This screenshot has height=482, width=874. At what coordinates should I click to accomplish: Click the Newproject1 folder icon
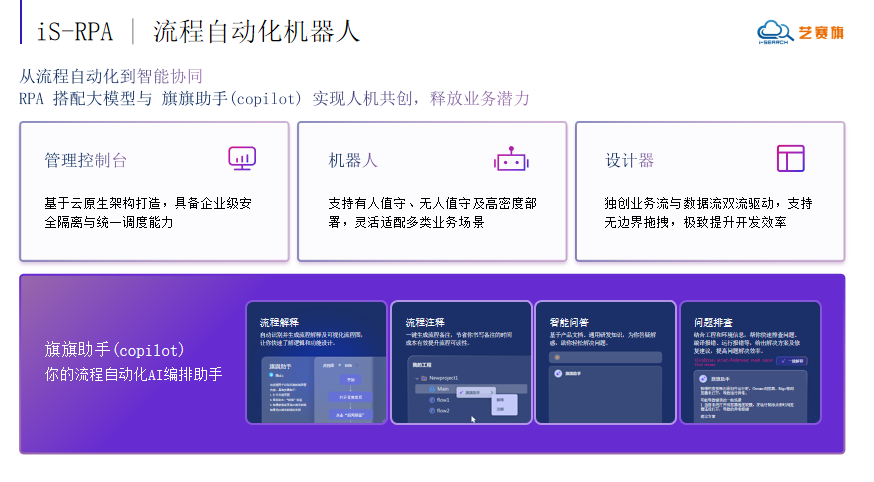[424, 379]
